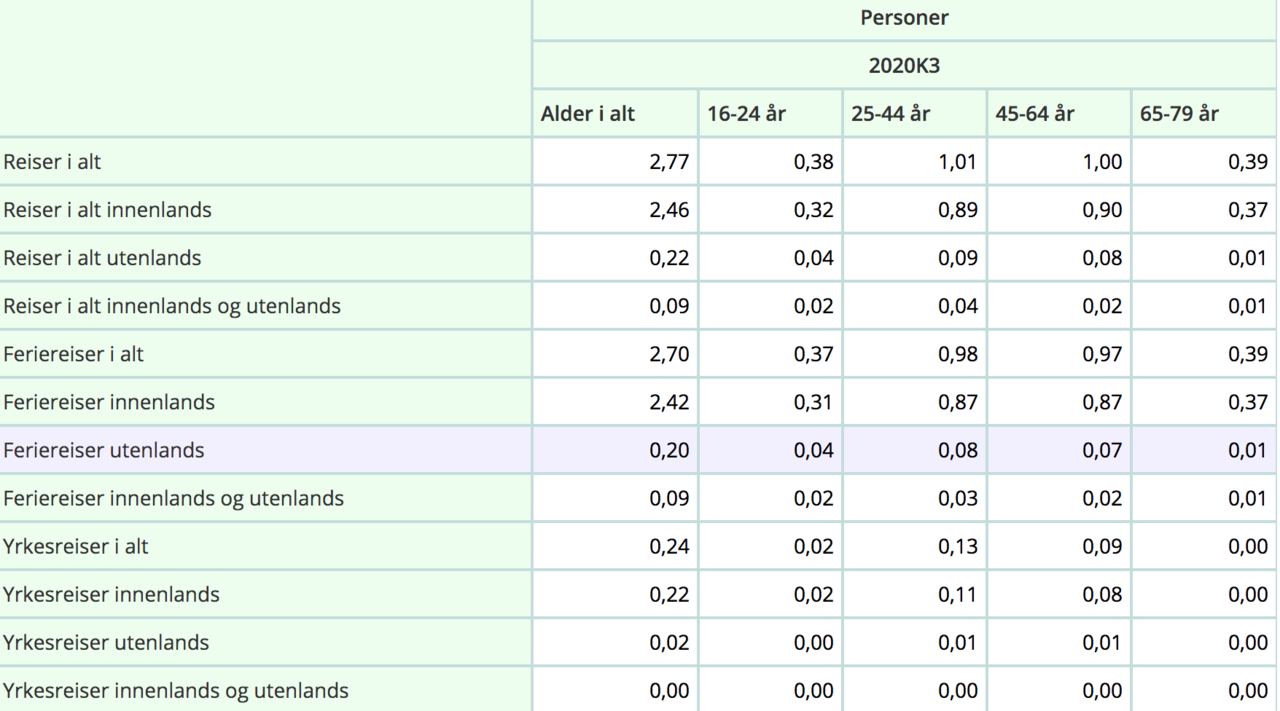Select the '65-79 år' column header
Screen dimensions: 1280x711
(1179, 114)
